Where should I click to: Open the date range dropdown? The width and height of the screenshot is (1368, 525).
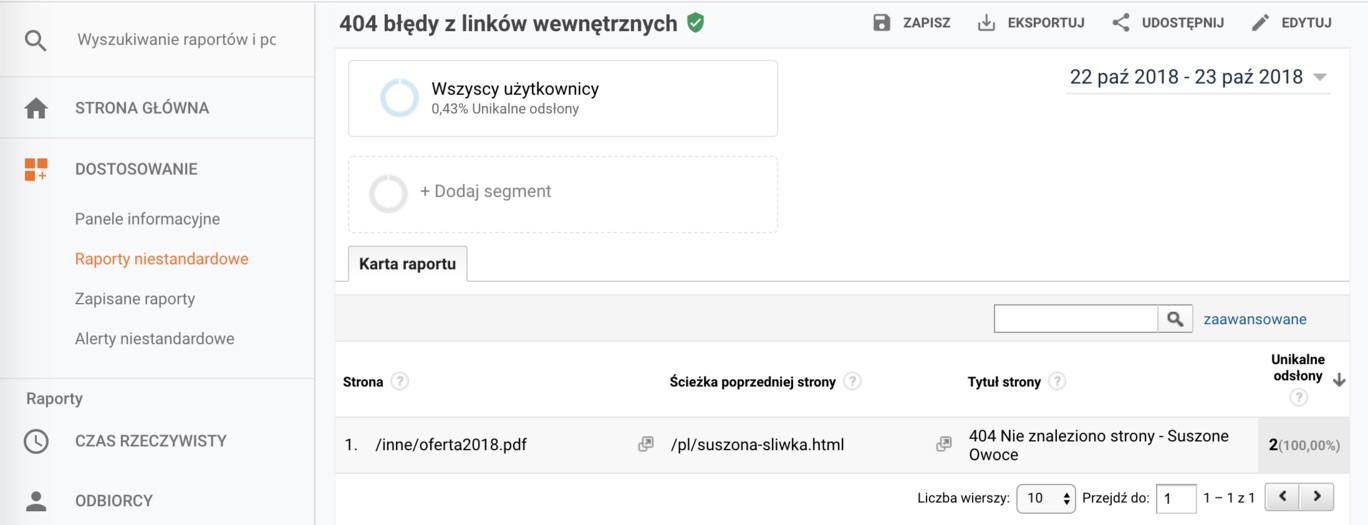click(x=1198, y=77)
